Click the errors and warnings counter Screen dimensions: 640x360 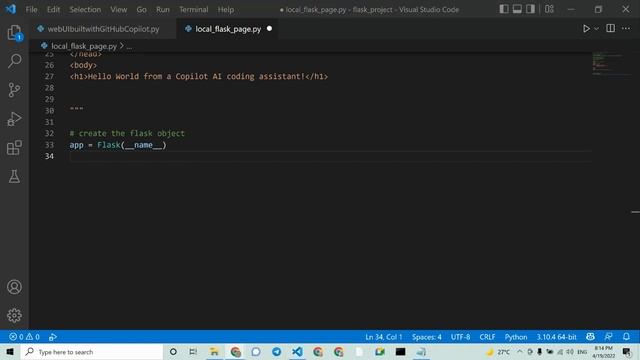click(x=24, y=337)
